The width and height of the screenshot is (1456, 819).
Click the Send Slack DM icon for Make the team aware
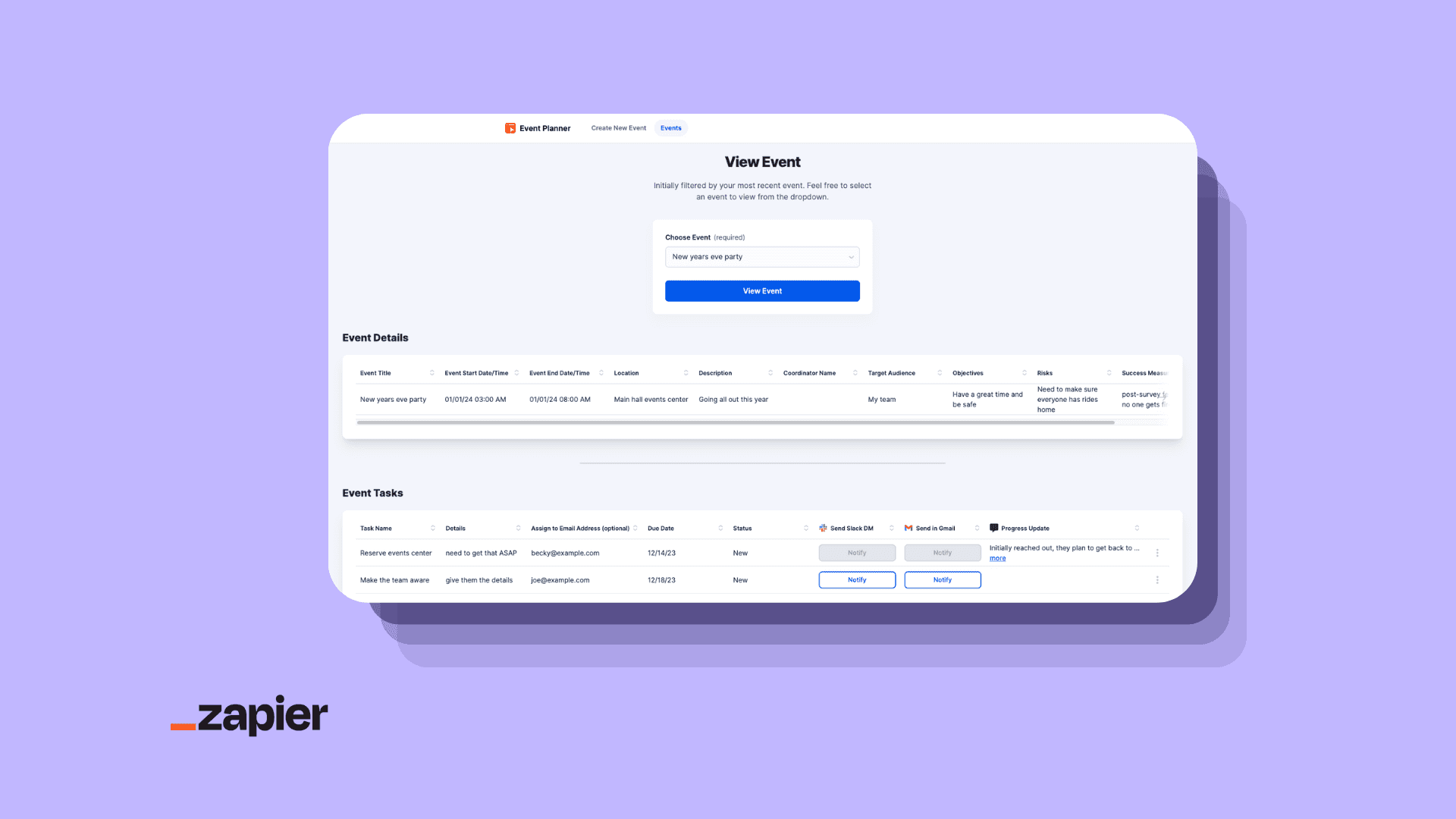(x=856, y=579)
